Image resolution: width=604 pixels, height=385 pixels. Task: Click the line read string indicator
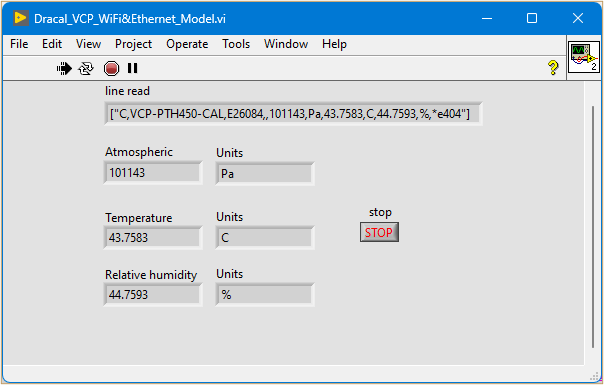click(293, 114)
